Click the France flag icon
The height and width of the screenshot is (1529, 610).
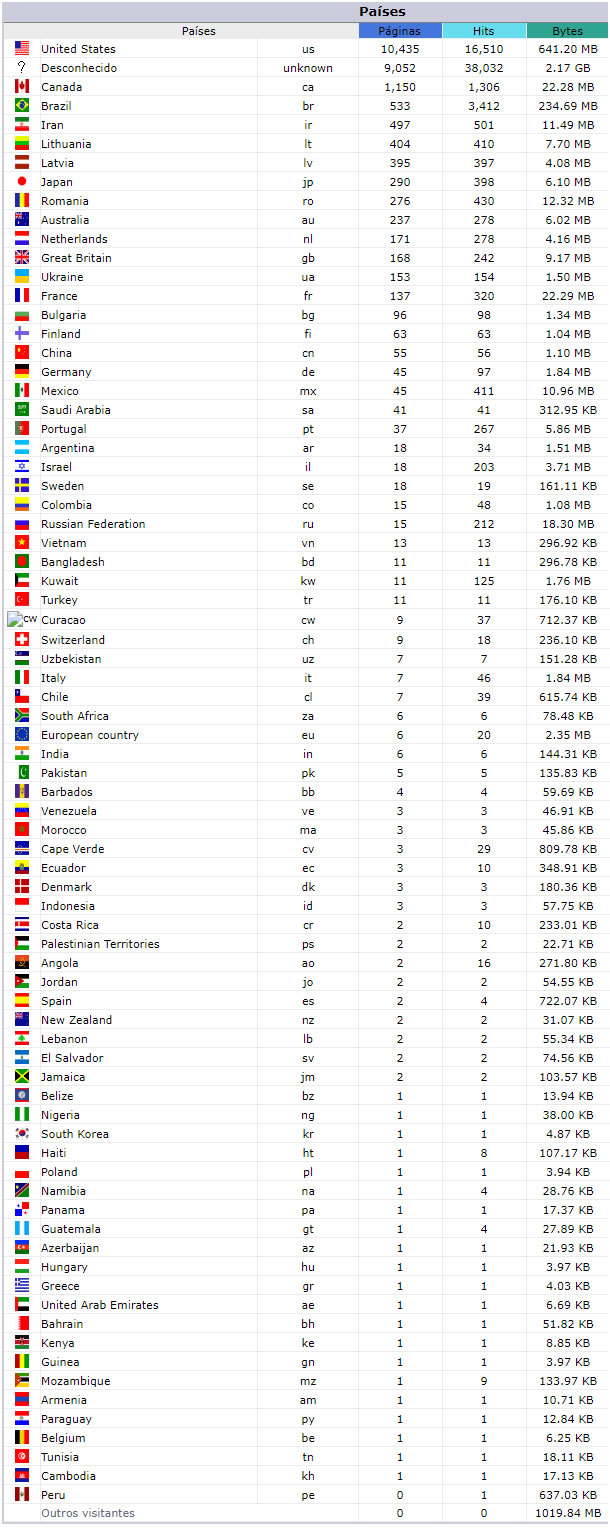[22, 295]
